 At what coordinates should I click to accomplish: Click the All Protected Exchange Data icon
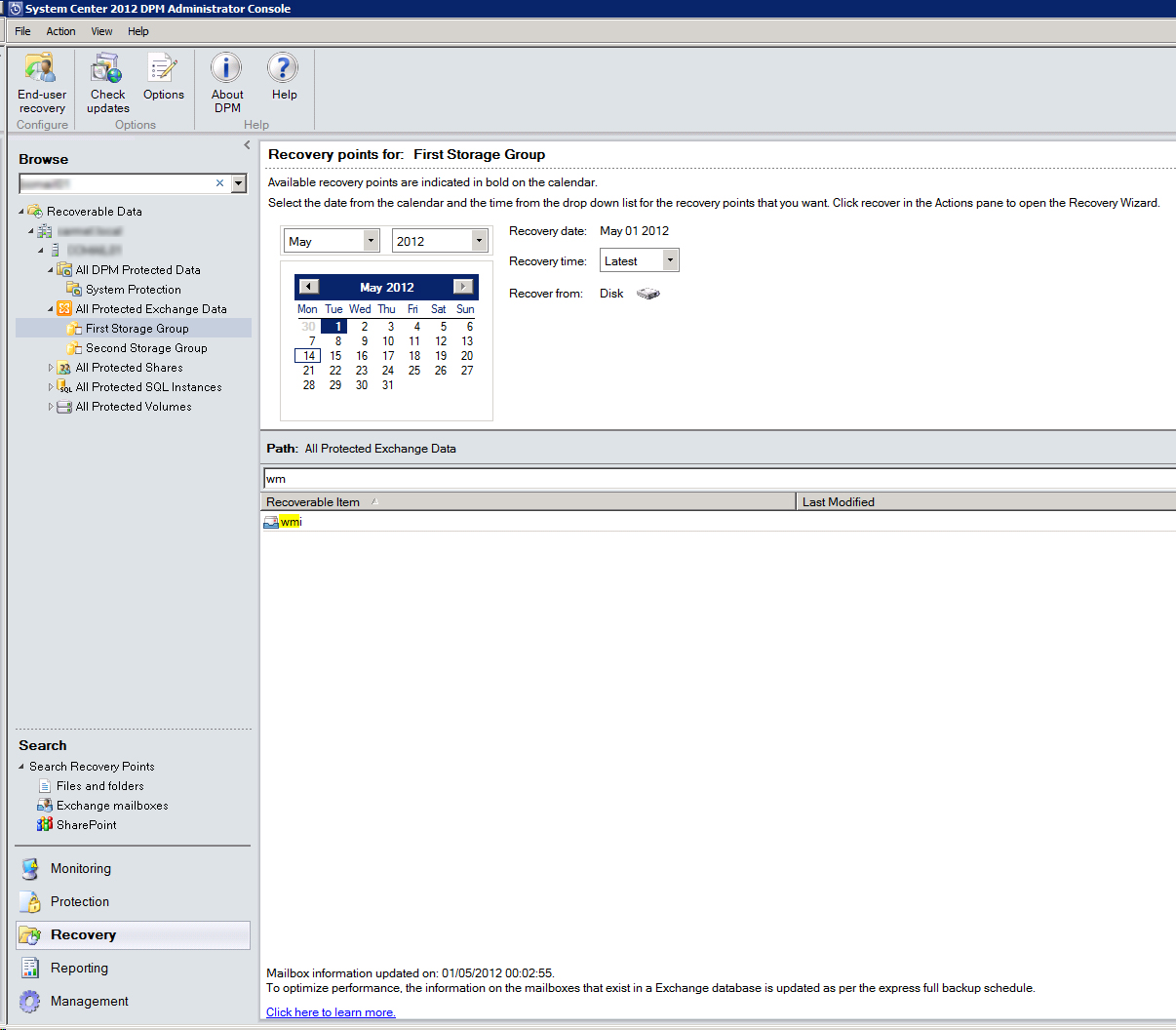point(64,308)
